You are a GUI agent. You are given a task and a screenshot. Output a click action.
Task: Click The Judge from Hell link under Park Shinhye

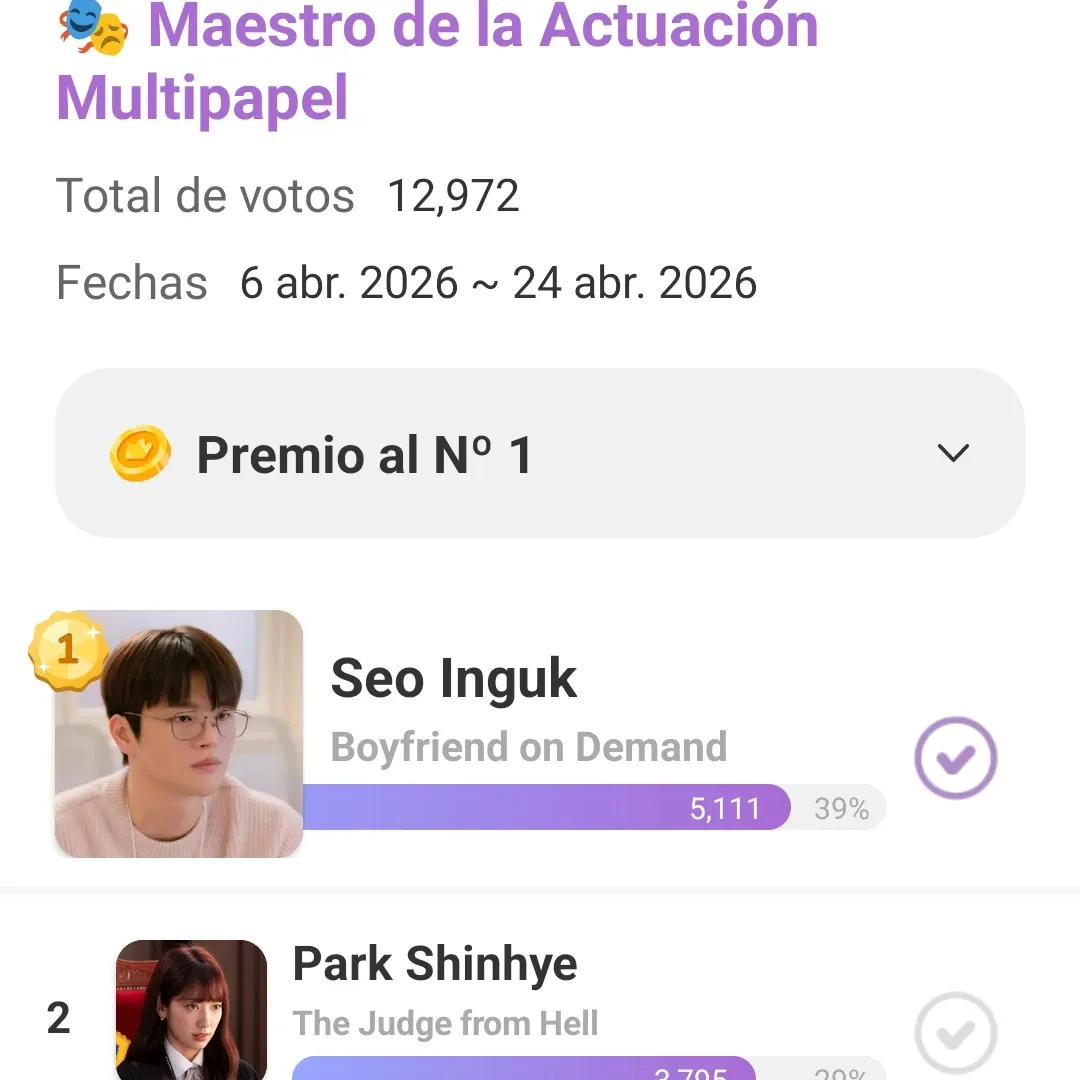click(x=445, y=1023)
